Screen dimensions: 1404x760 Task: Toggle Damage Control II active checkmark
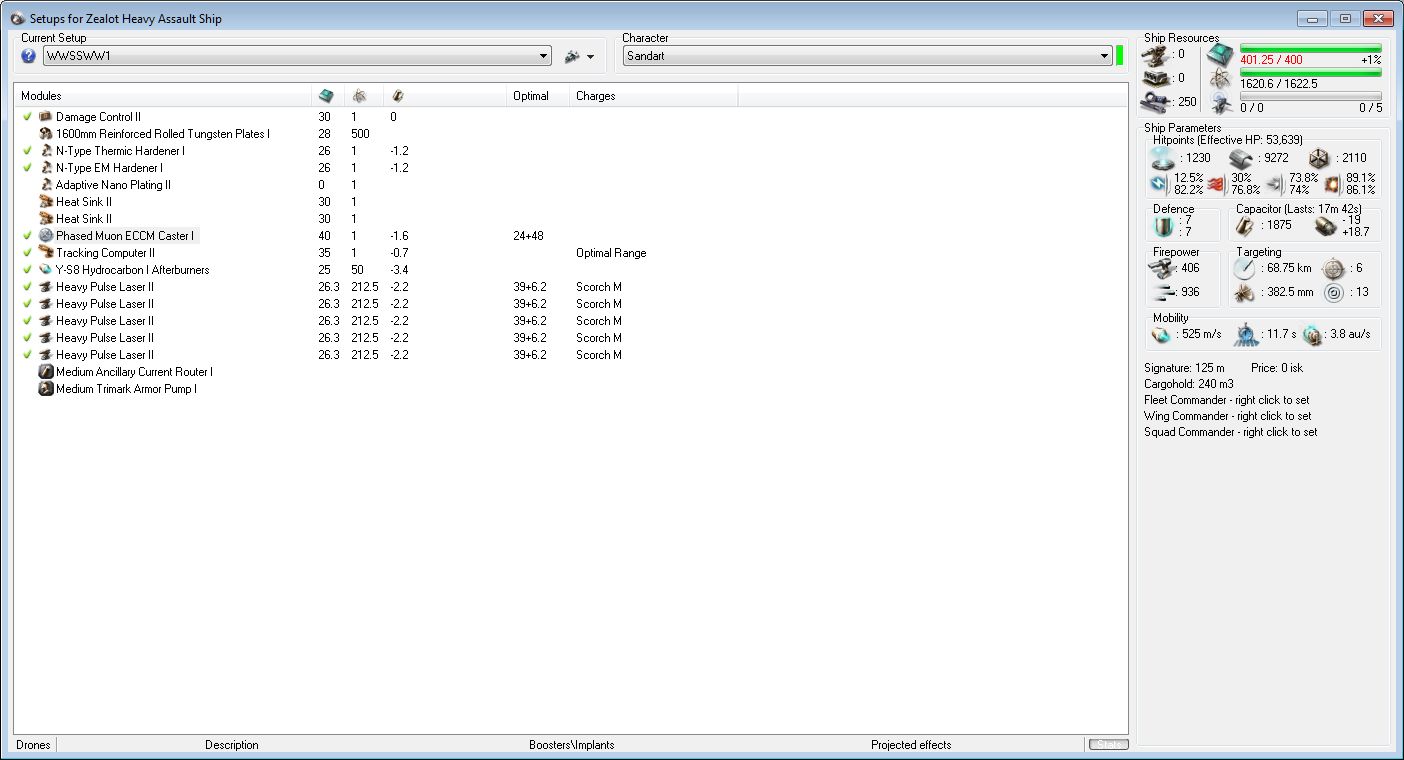pyautogui.click(x=28, y=117)
